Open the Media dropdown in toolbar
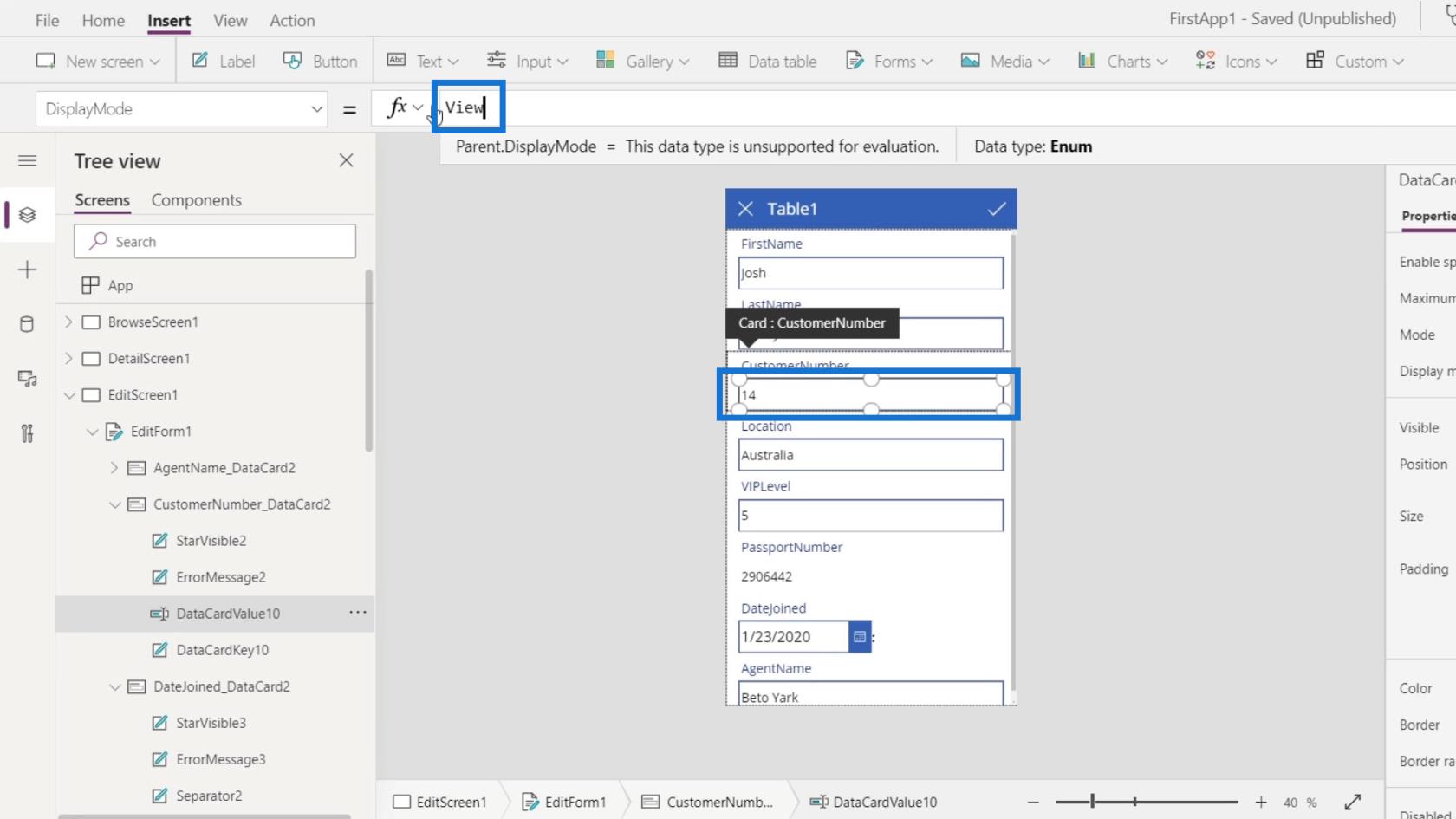The width and height of the screenshot is (1456, 819). (1005, 61)
